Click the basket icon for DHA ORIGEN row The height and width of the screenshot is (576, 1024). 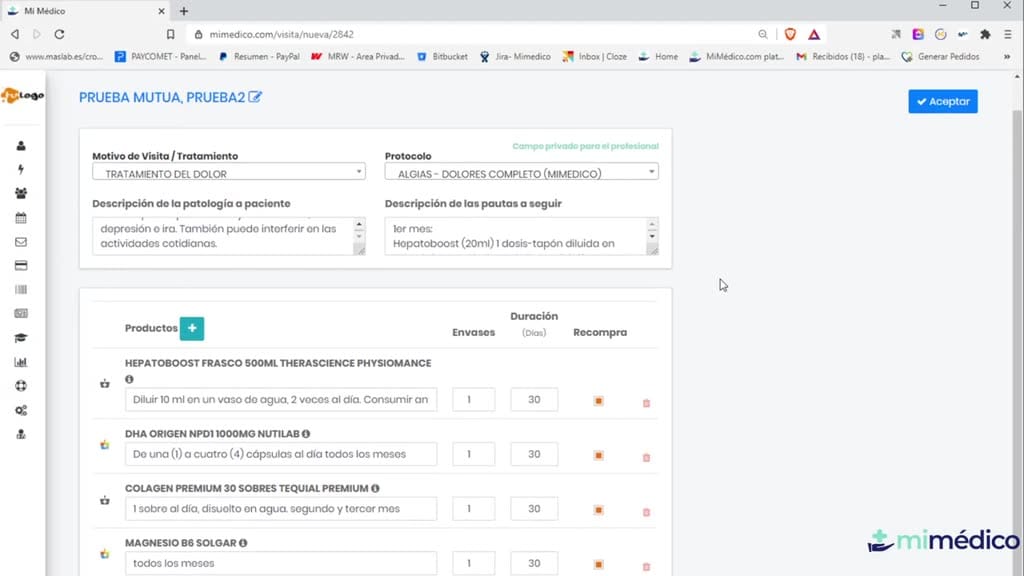pos(104,445)
